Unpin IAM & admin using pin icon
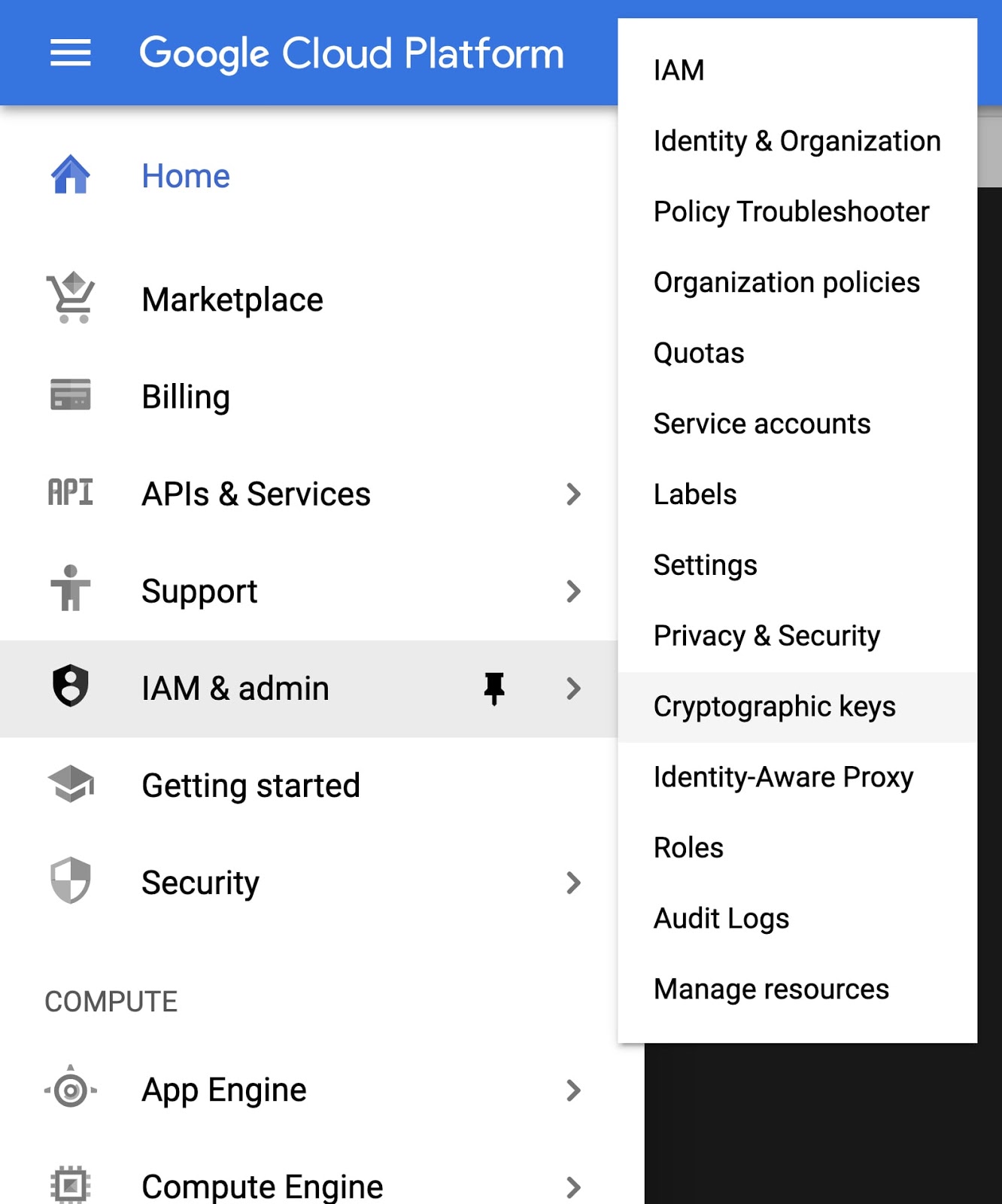1002x1204 pixels. pos(494,688)
